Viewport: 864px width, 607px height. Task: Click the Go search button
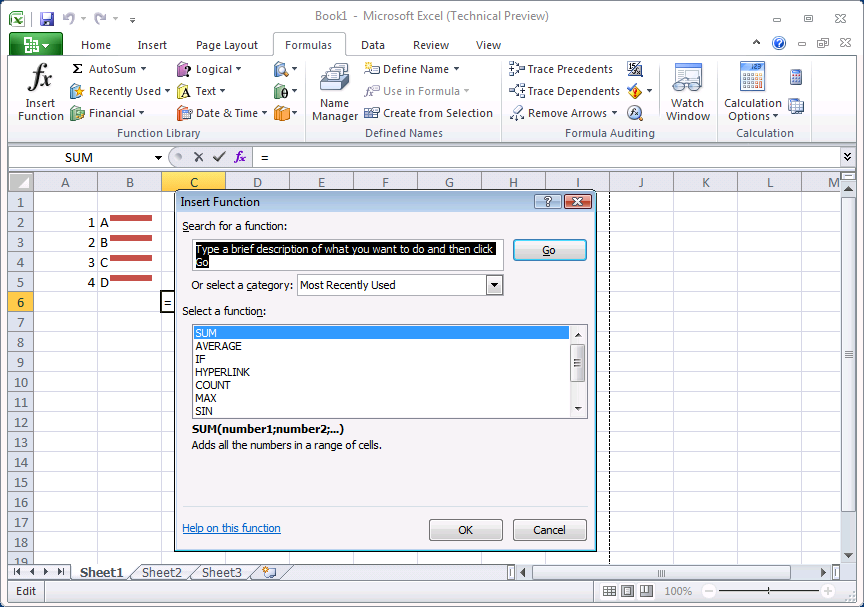(549, 250)
